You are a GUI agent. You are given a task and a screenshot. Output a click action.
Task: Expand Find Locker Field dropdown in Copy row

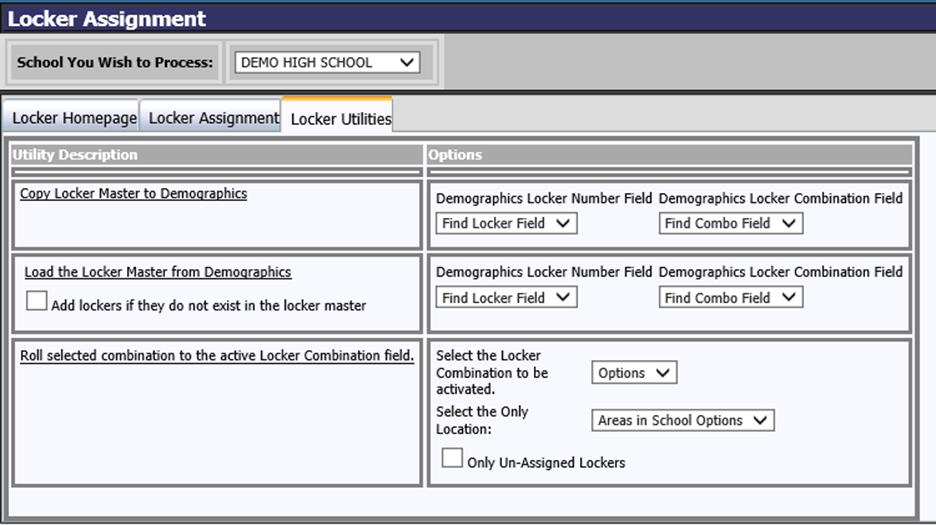(506, 224)
